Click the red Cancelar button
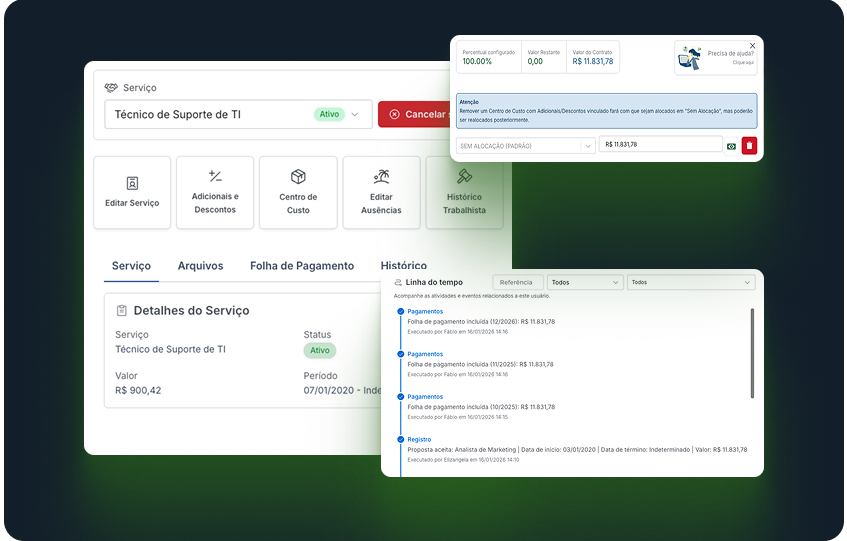The height and width of the screenshot is (541, 847). tap(415, 114)
